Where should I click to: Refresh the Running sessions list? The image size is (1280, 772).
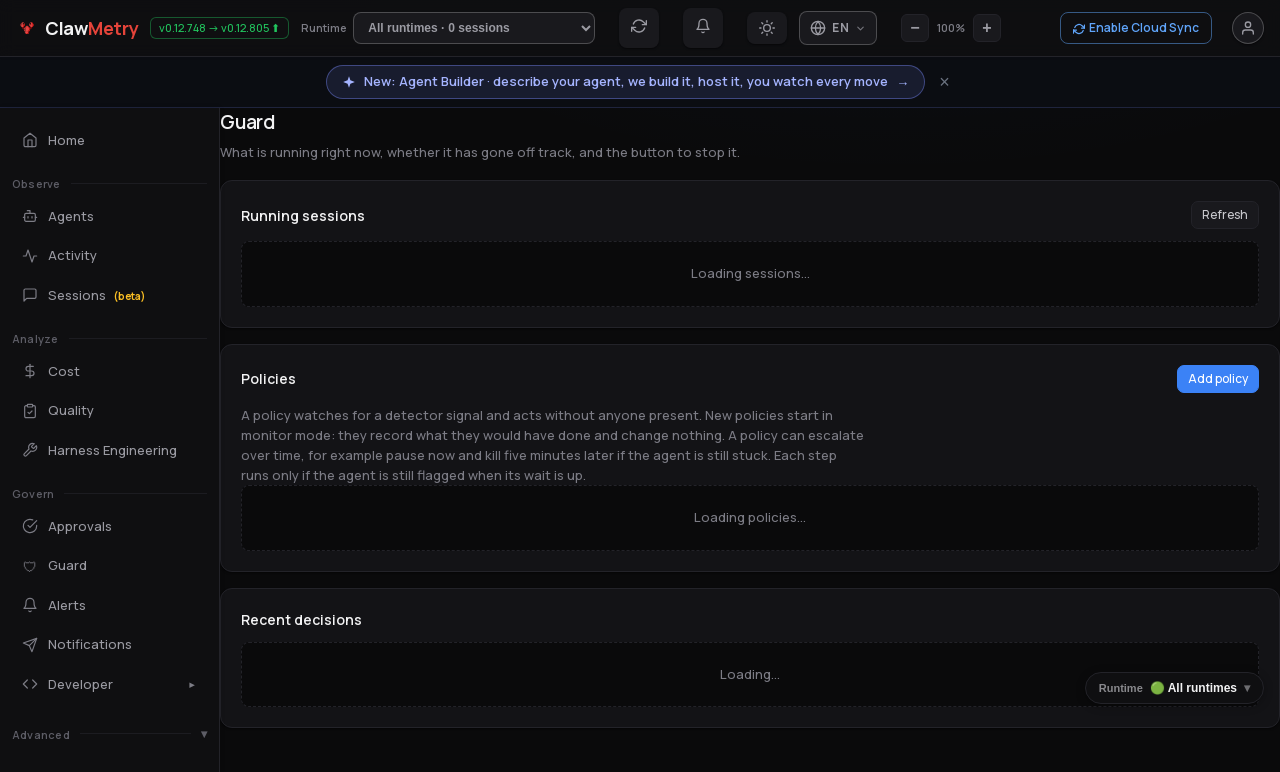coord(1225,215)
